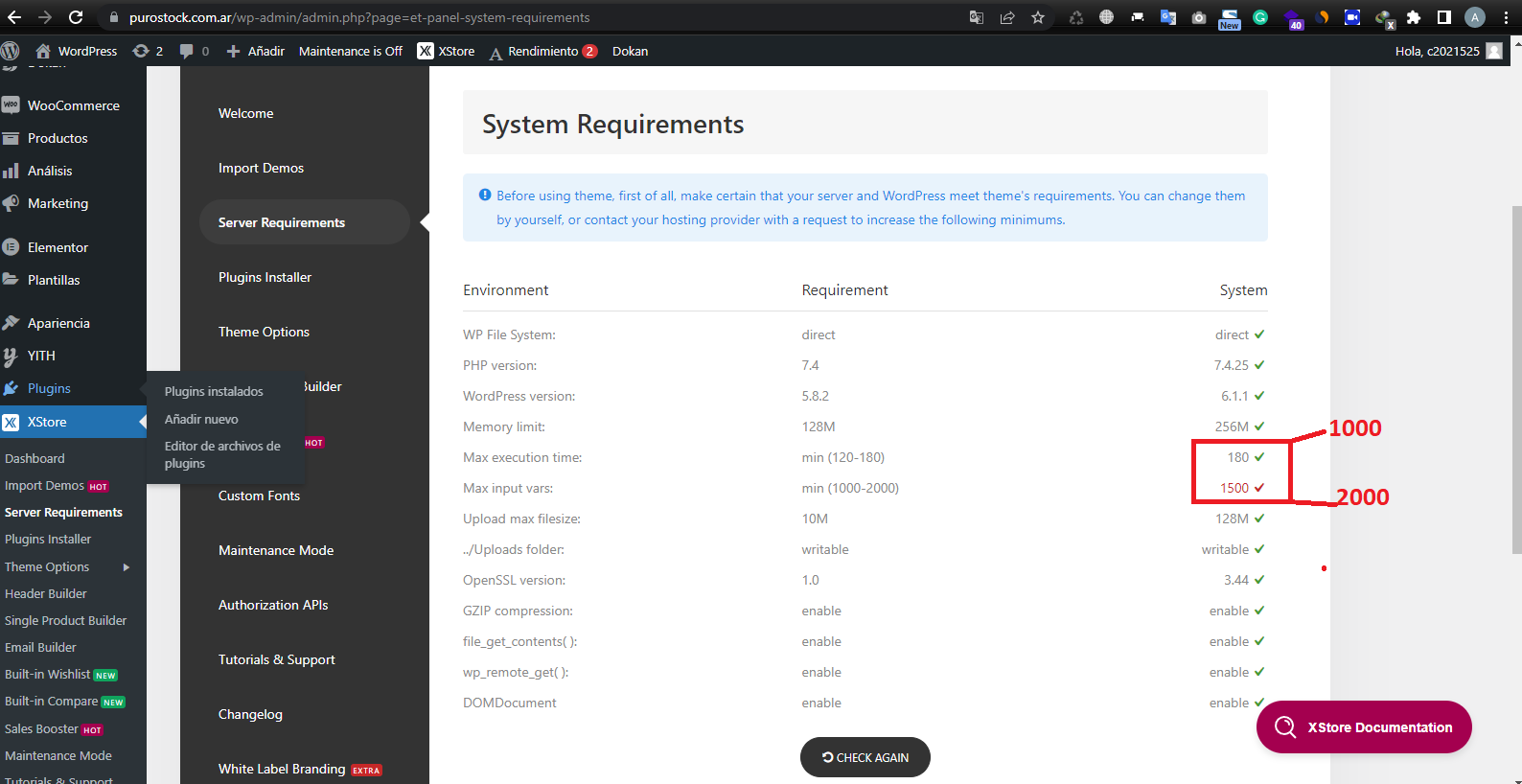The width and height of the screenshot is (1522, 784).
Task: Go to Changelog in XStore panel
Action: point(250,714)
